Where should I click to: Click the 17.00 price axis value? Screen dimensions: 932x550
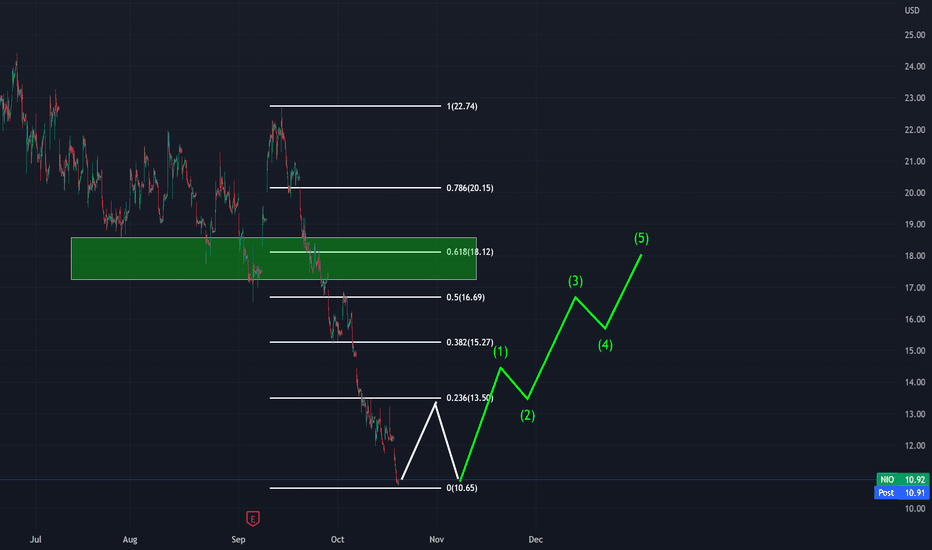pos(915,288)
